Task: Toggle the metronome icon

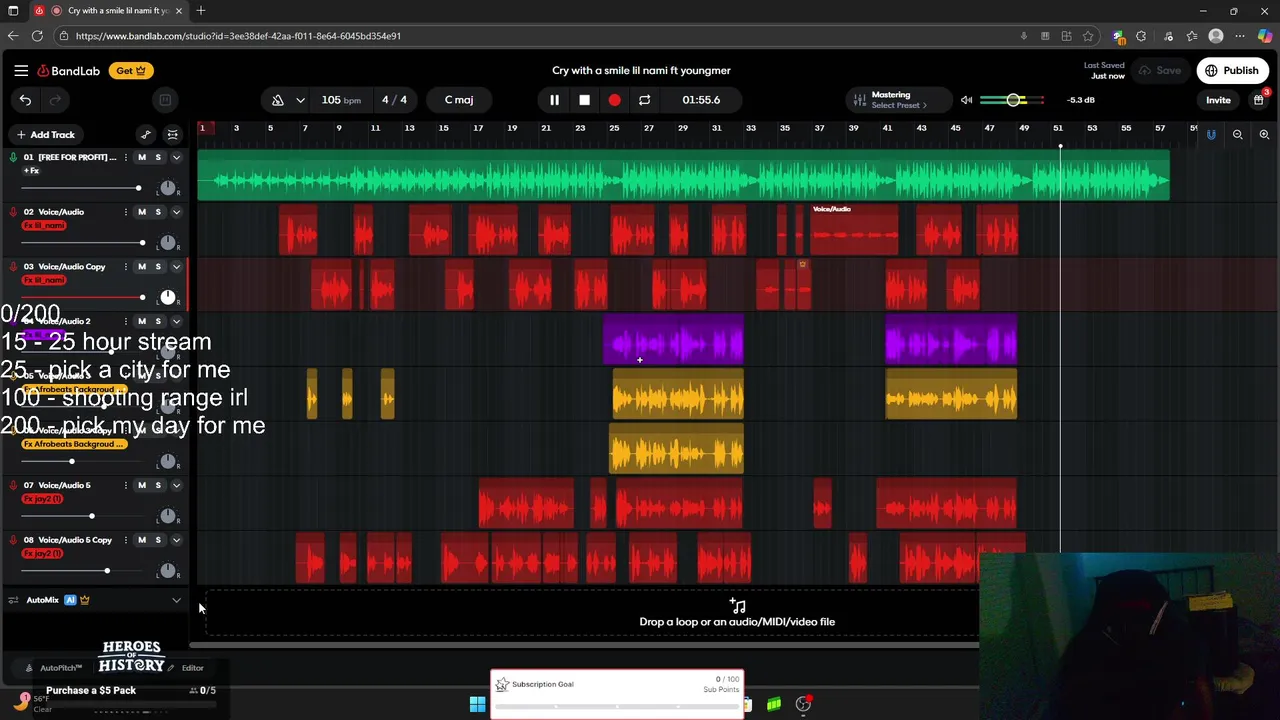Action: (x=278, y=100)
